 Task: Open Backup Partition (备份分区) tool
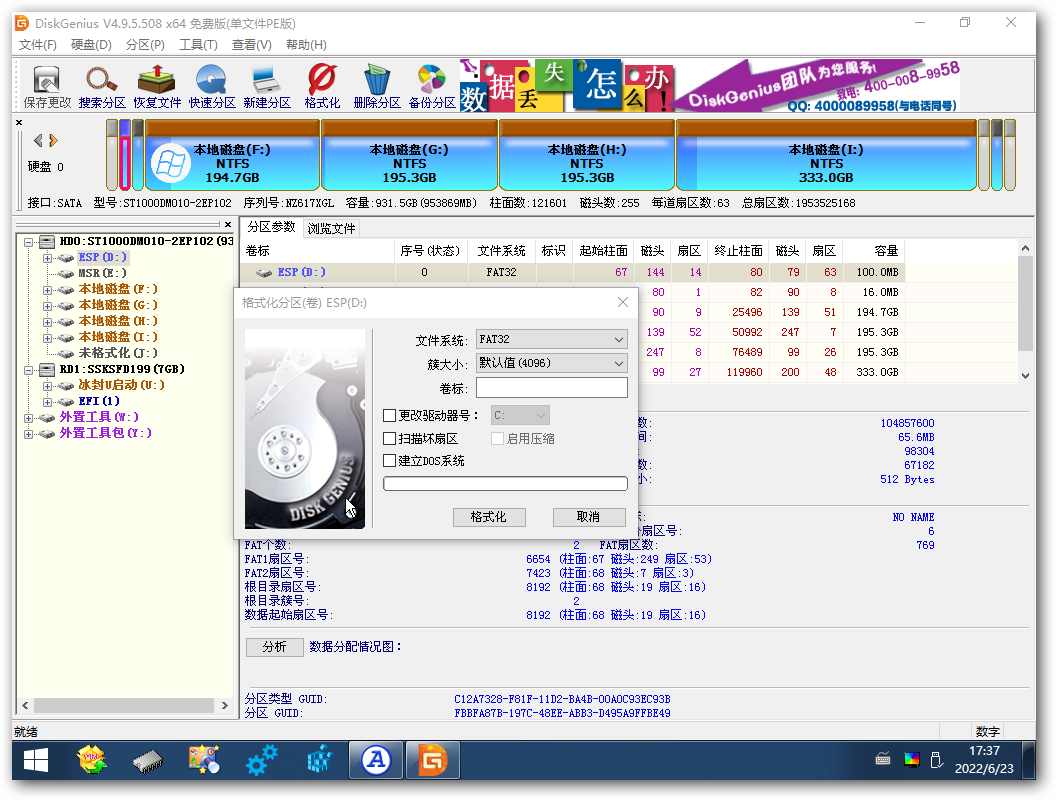tap(432, 87)
